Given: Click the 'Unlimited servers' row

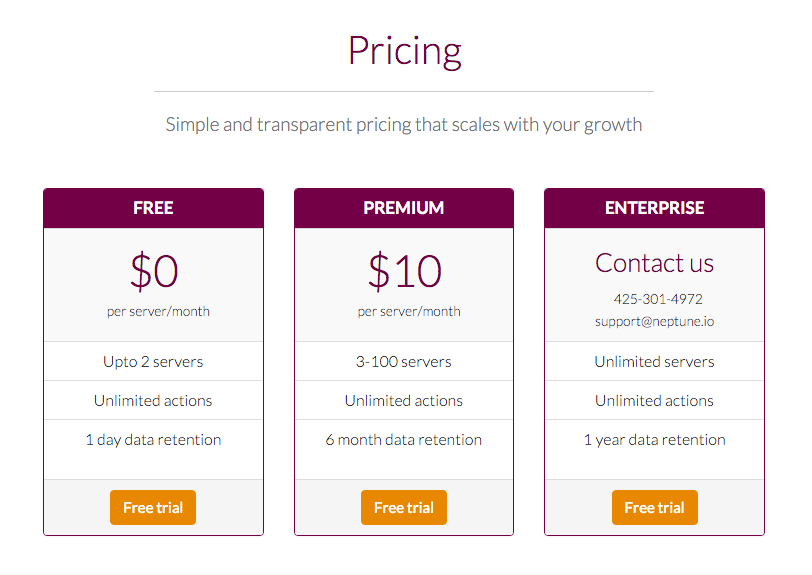Looking at the screenshot, I should click(x=654, y=361).
